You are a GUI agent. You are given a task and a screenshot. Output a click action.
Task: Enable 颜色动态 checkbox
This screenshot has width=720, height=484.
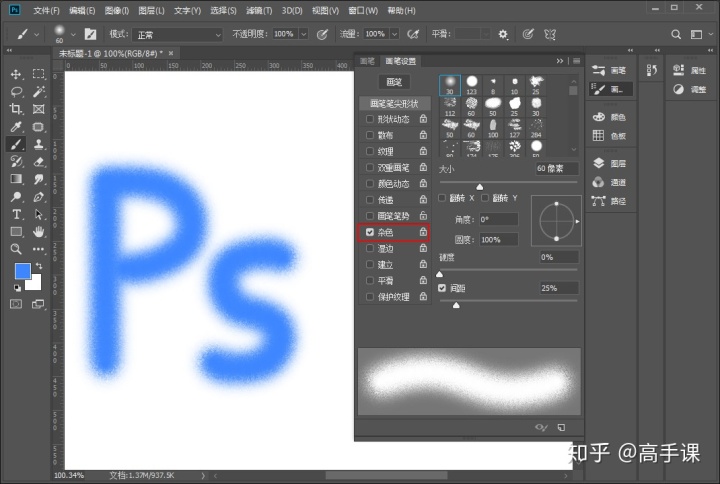click(370, 183)
